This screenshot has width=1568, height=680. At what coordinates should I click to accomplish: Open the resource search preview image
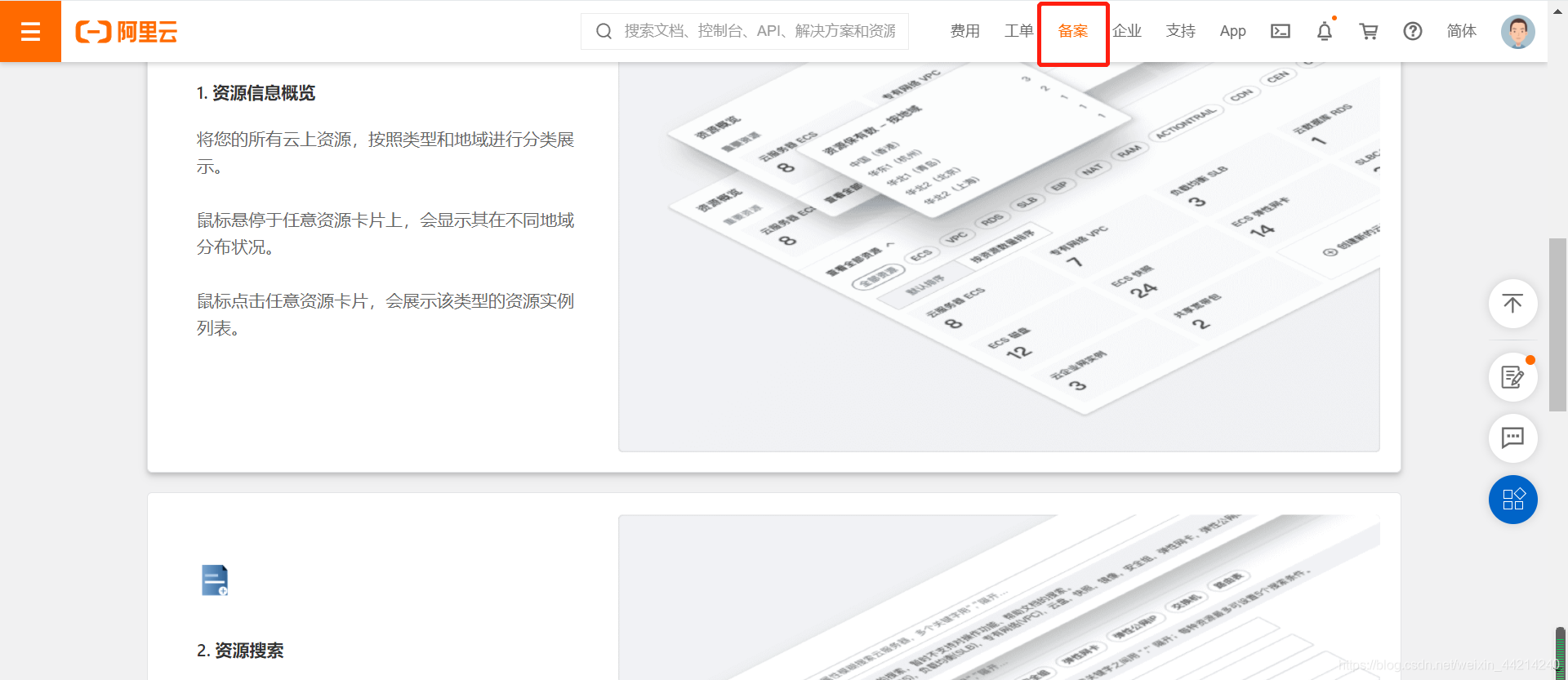(x=999, y=597)
